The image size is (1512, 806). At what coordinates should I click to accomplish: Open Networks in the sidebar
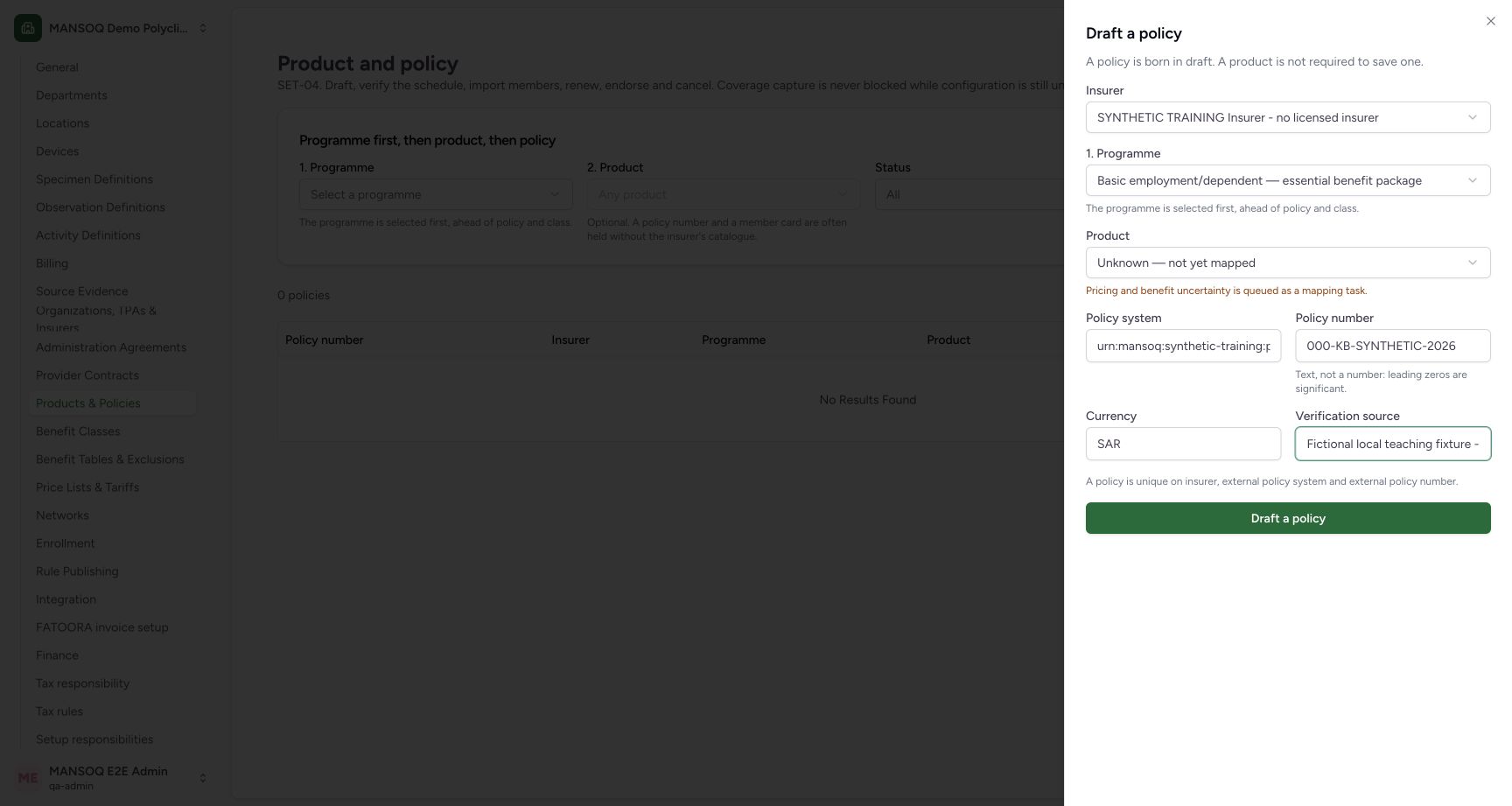pyautogui.click(x=62, y=515)
